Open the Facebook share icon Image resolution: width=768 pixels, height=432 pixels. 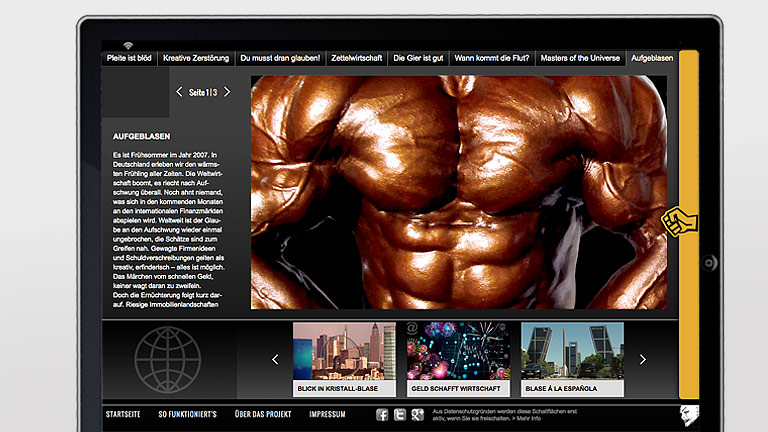pyautogui.click(x=382, y=415)
